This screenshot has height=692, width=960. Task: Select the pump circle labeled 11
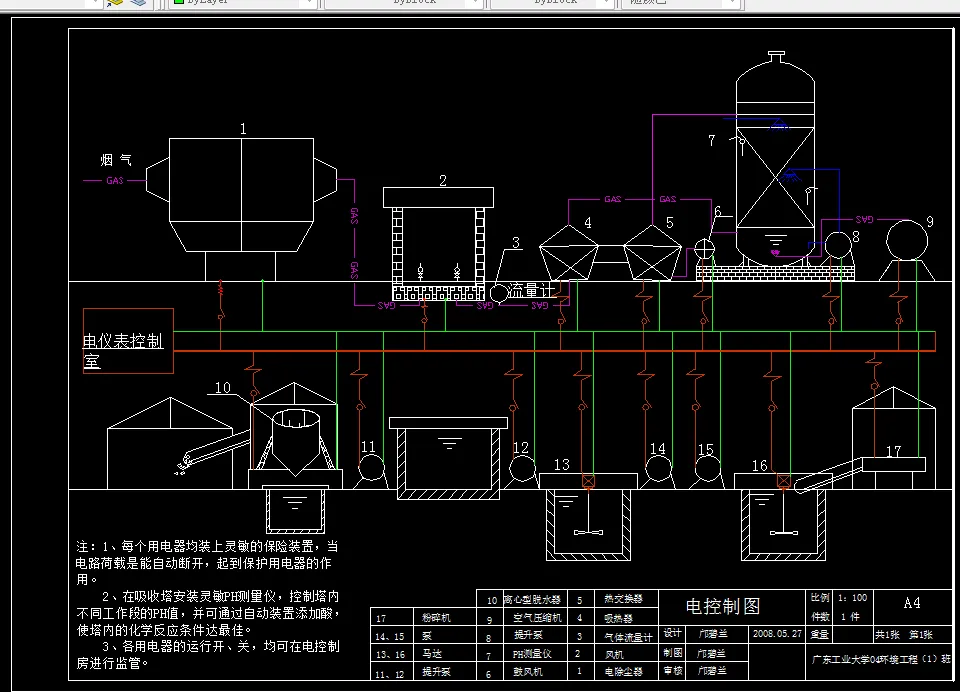pyautogui.click(x=370, y=468)
